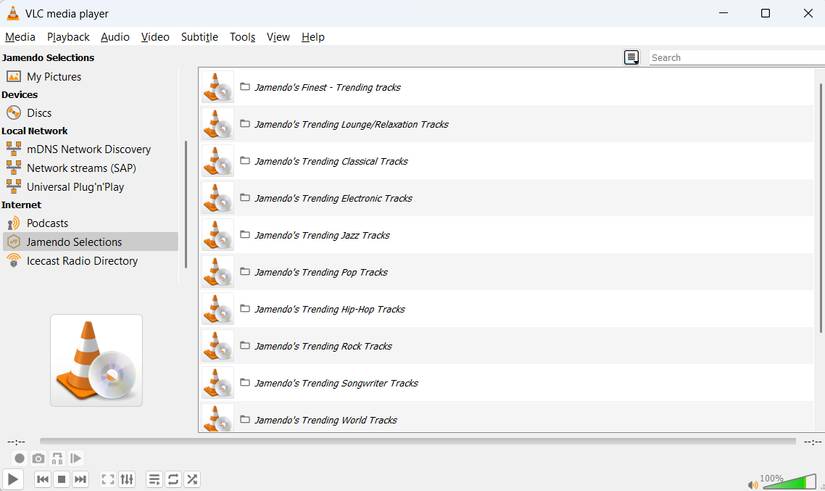Show extended settings (equalizer icon)
This screenshot has height=491, width=825.
point(127,479)
